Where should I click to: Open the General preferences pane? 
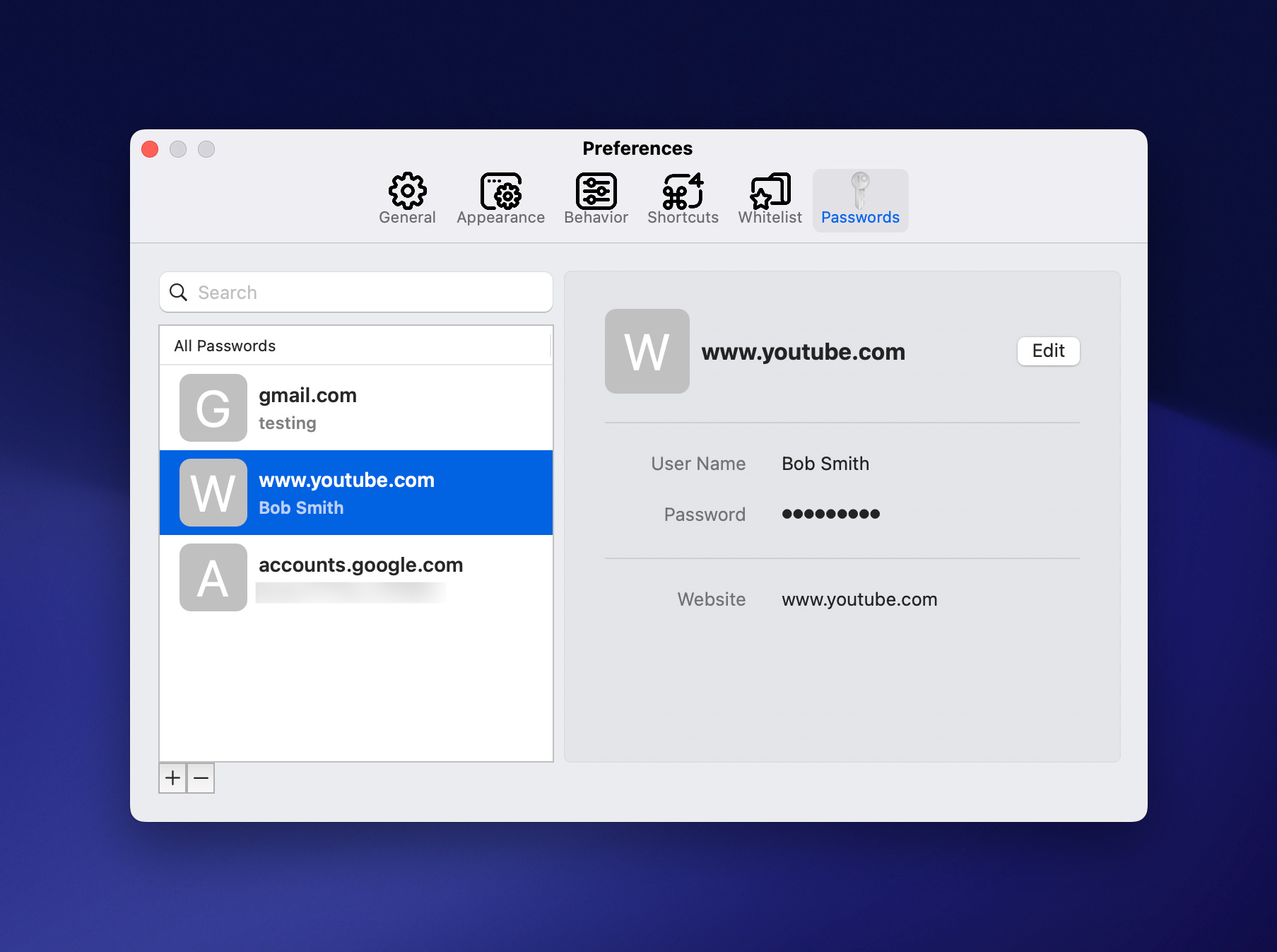click(x=407, y=198)
